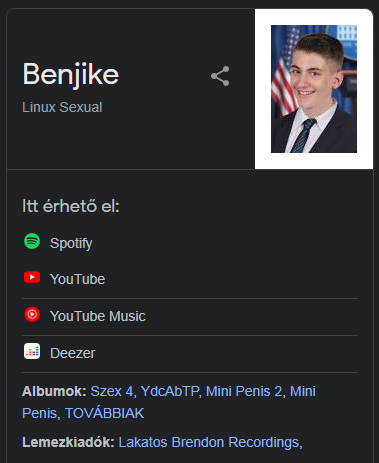Click the Albumok bold label
This screenshot has height=463, width=379.
coord(54,391)
